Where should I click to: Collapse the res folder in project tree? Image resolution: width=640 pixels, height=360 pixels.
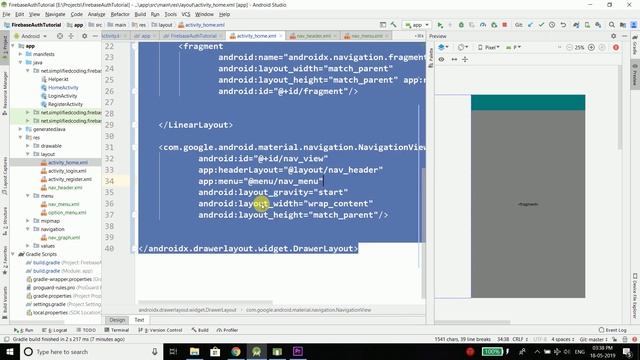tap(20, 138)
